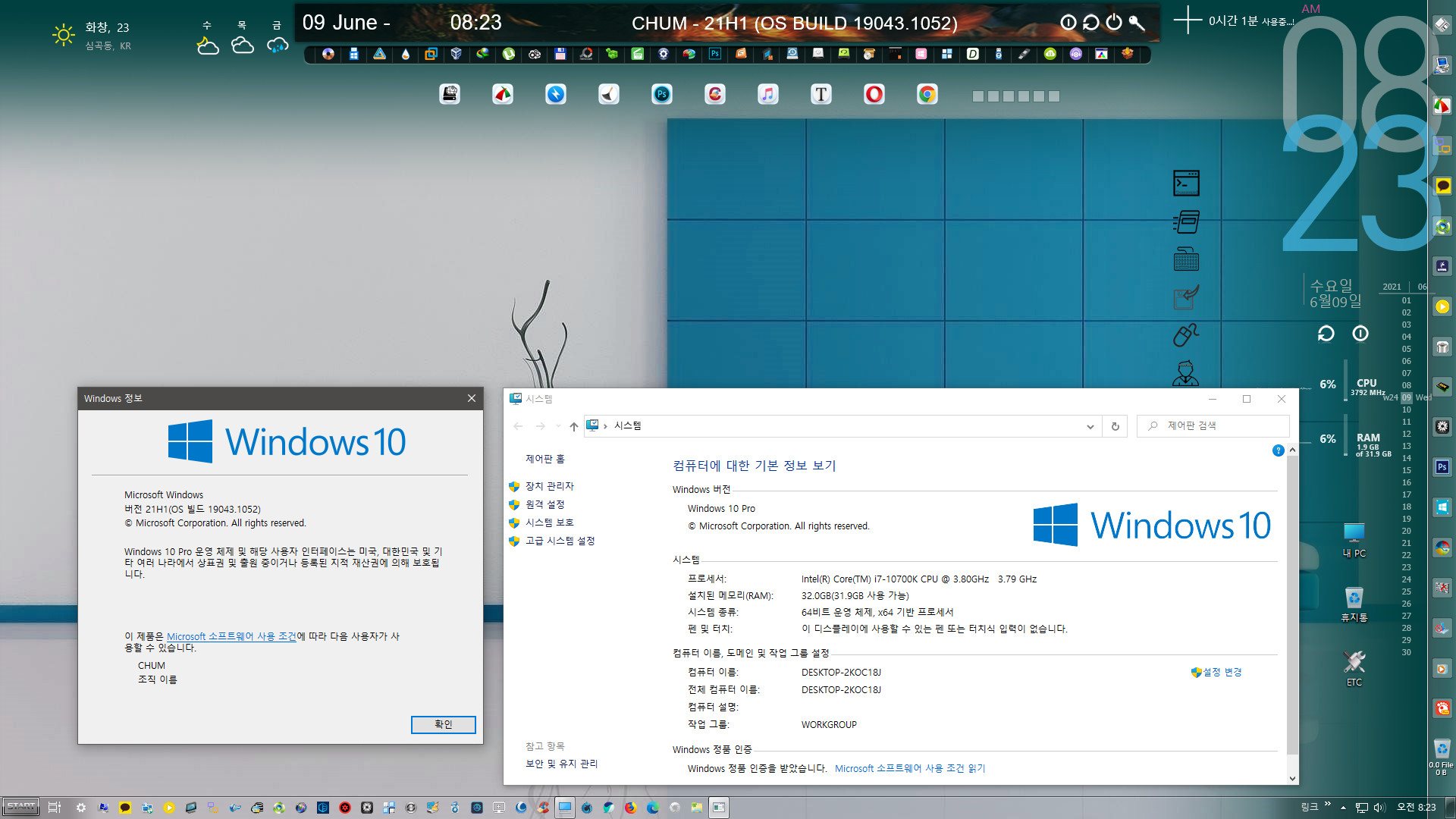
Task: Open the 내 PC desktop icon
Action: [x=1354, y=540]
